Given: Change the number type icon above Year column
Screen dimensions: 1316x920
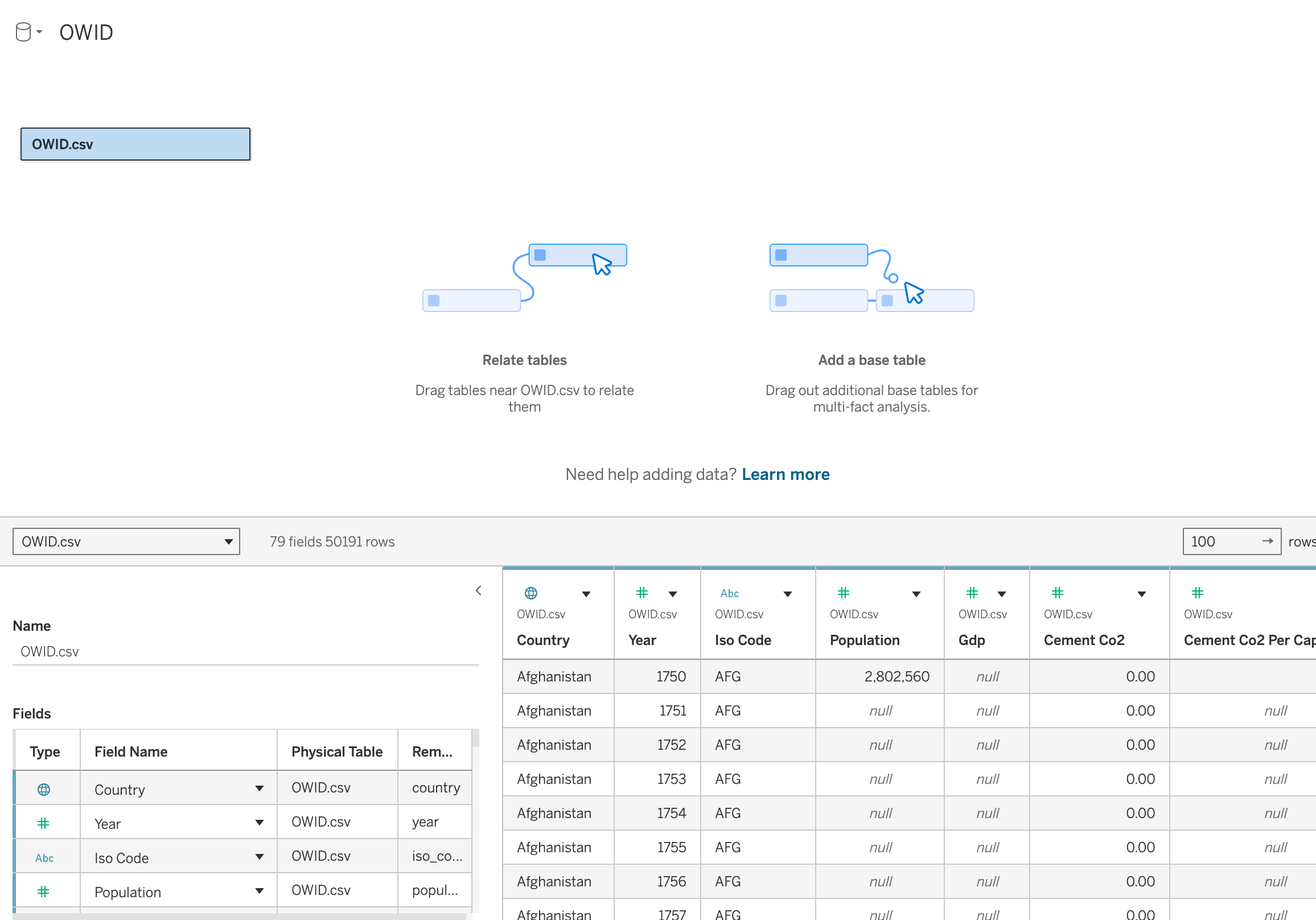Looking at the screenshot, I should (x=642, y=593).
